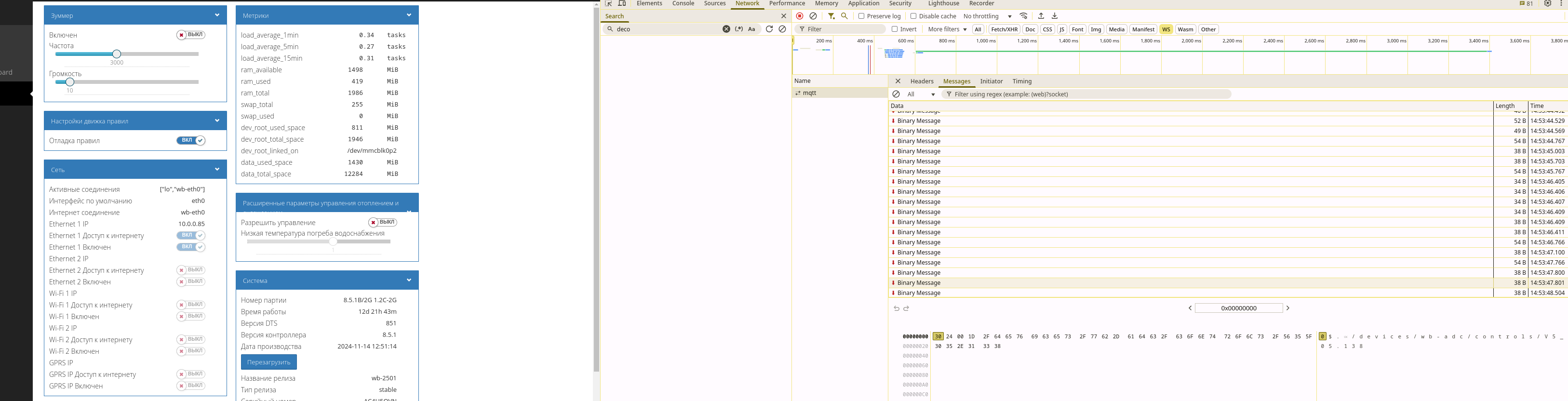Collapse 'Расширенные параметры управления отоплением' panel
The width and height of the screenshot is (1568, 401).
tap(409, 211)
